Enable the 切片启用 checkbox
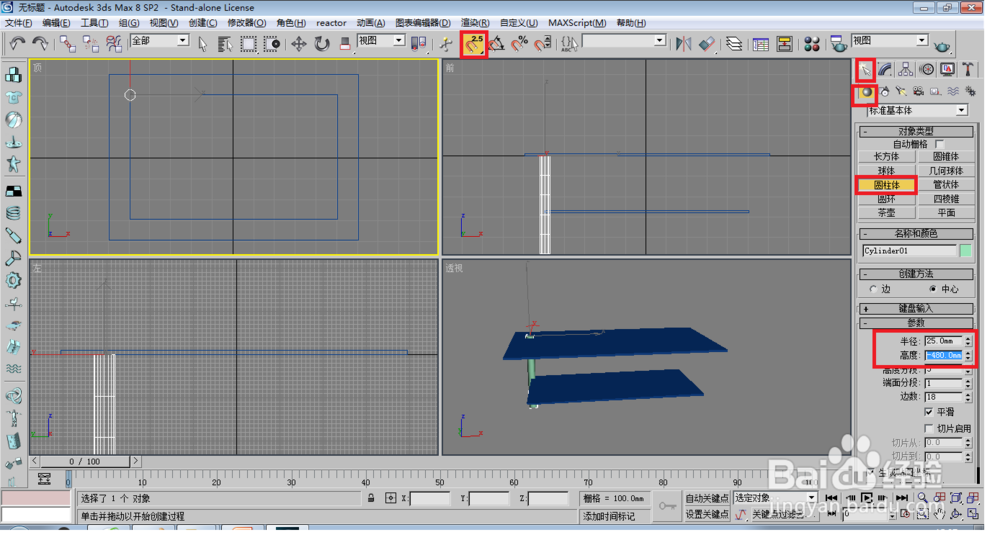Image resolution: width=1000 pixels, height=540 pixels. tap(929, 428)
